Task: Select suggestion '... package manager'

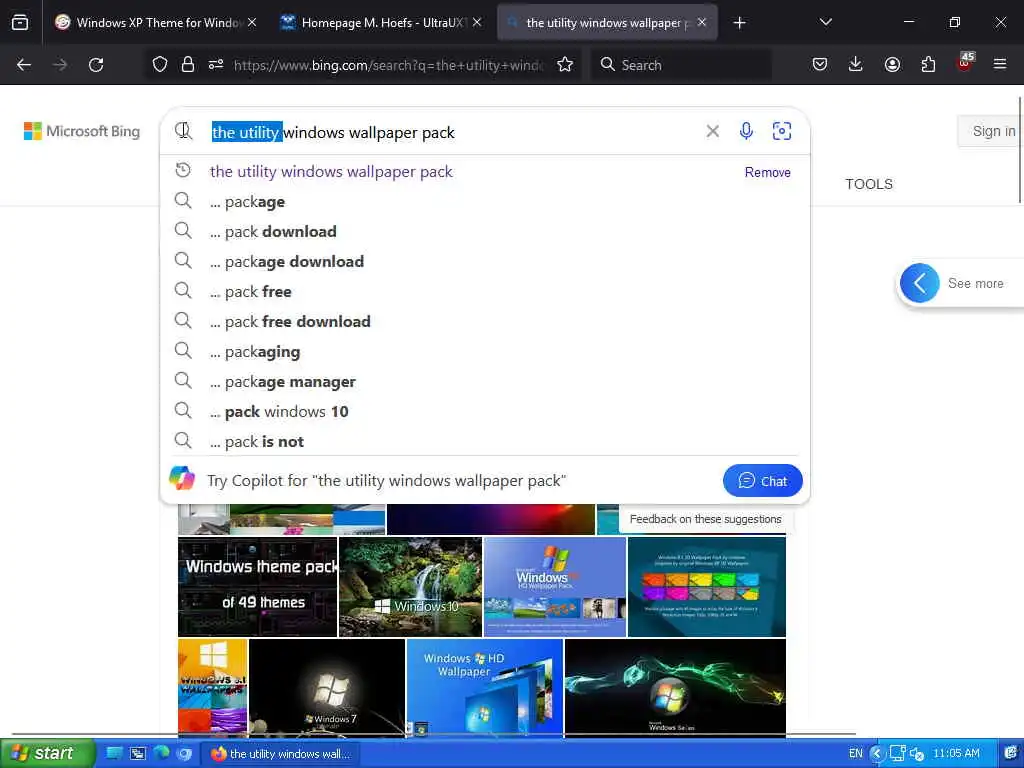Action: [485, 382]
